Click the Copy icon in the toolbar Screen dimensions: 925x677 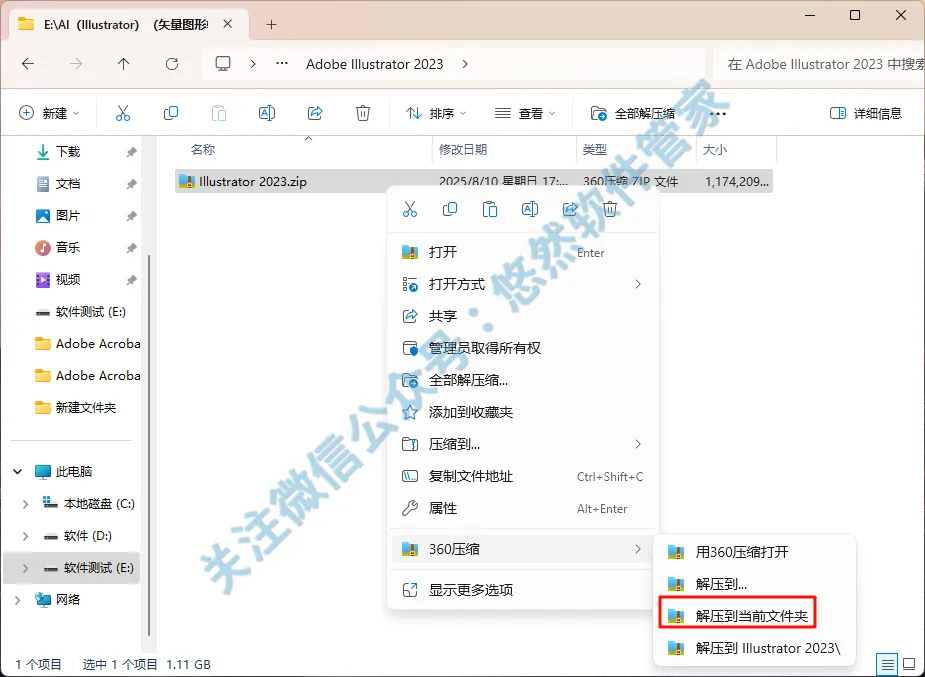[170, 113]
